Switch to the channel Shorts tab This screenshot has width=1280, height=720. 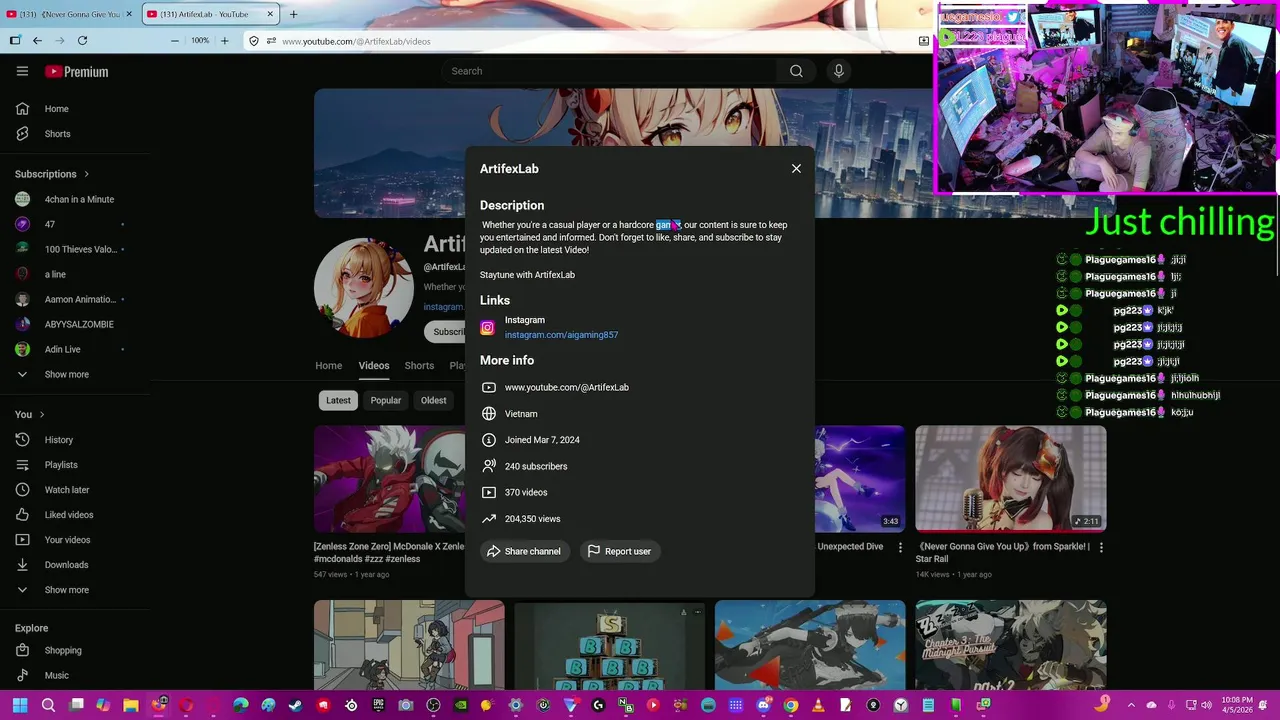(x=419, y=366)
